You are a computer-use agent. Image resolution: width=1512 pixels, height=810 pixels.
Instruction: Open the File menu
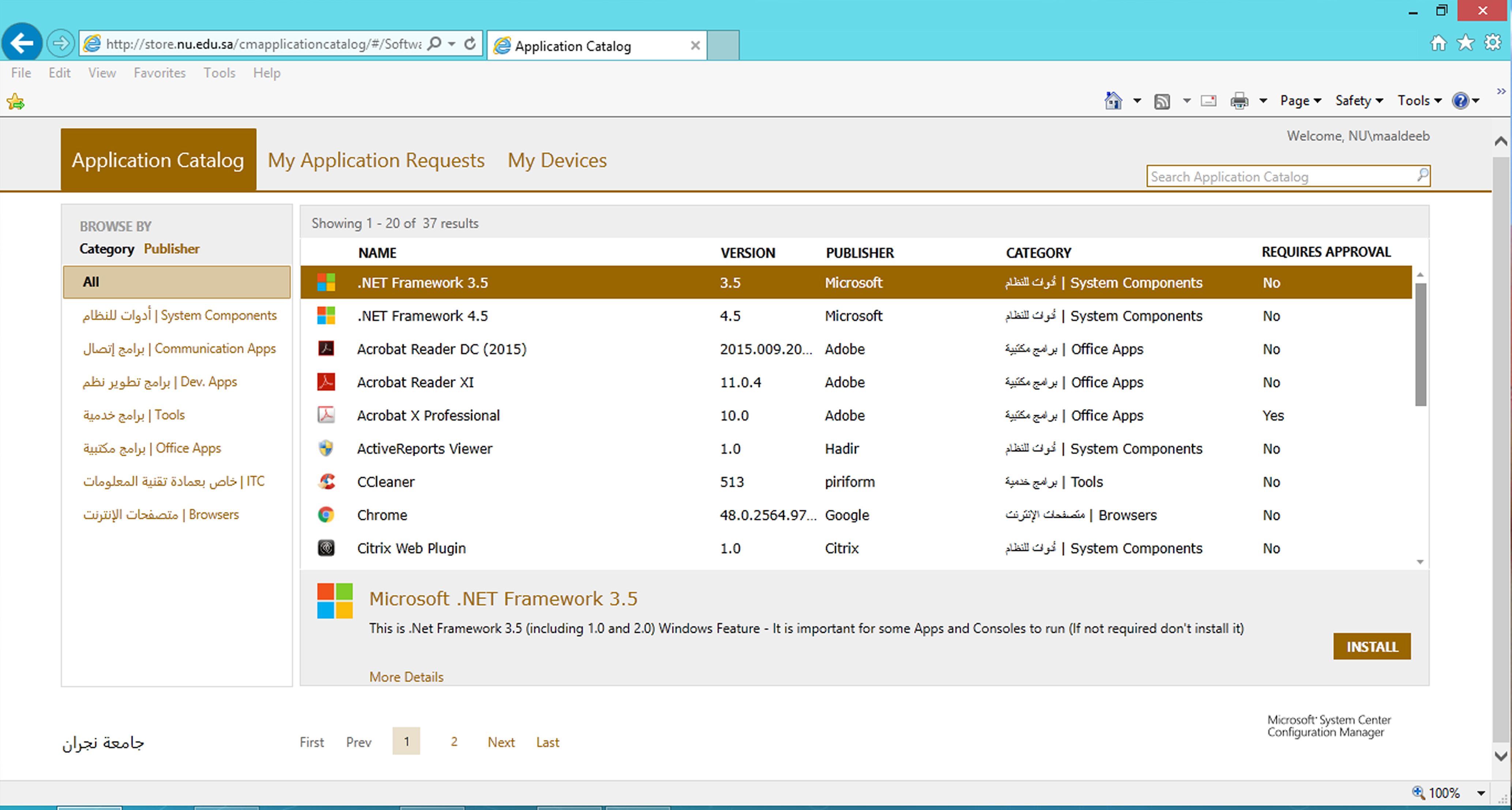pos(21,73)
